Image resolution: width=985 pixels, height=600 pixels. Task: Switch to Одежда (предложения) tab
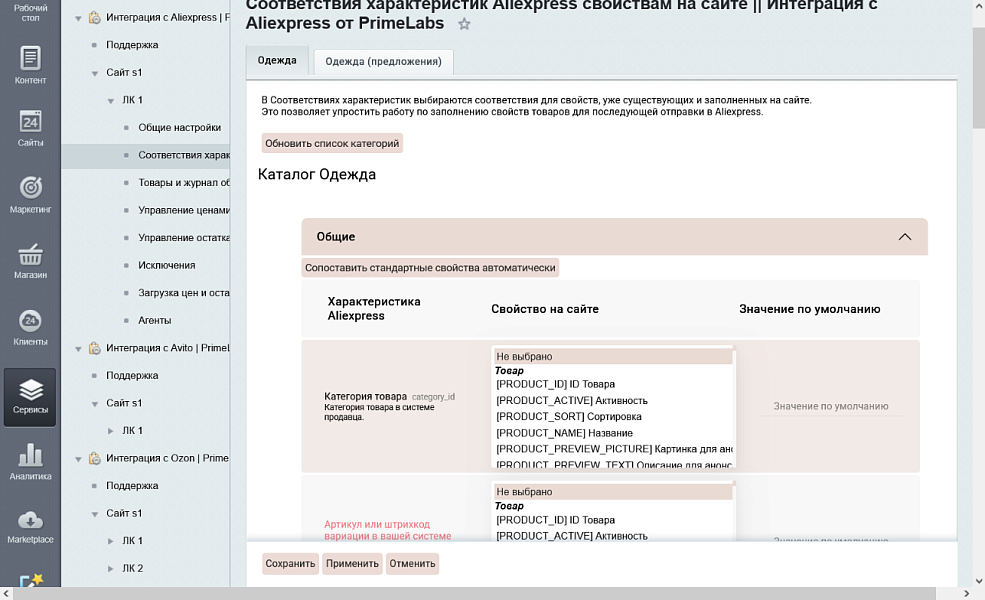point(383,61)
